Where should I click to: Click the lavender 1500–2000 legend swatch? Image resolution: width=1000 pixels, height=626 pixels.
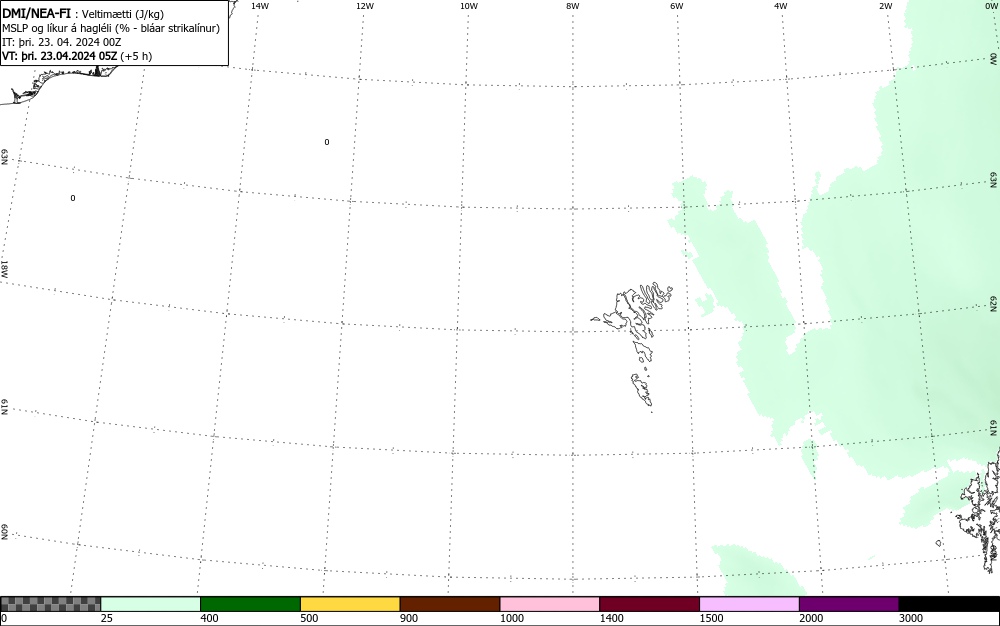pos(749,604)
